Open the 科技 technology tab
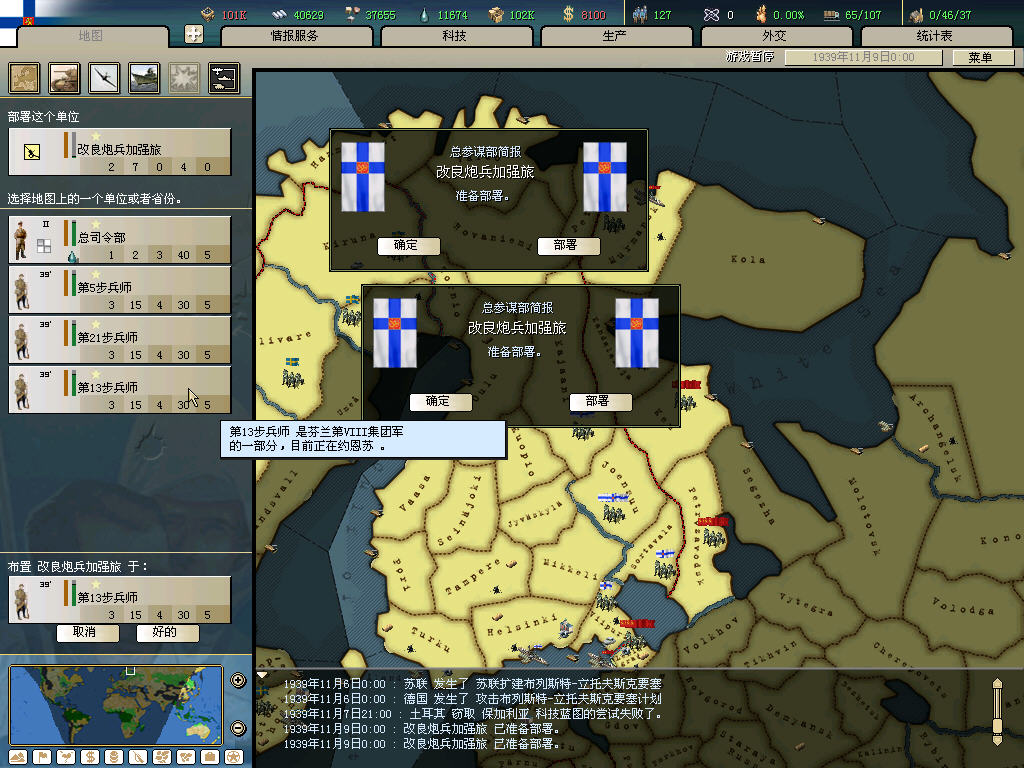Screen dimensions: 1024x768 pyautogui.click(x=454, y=36)
